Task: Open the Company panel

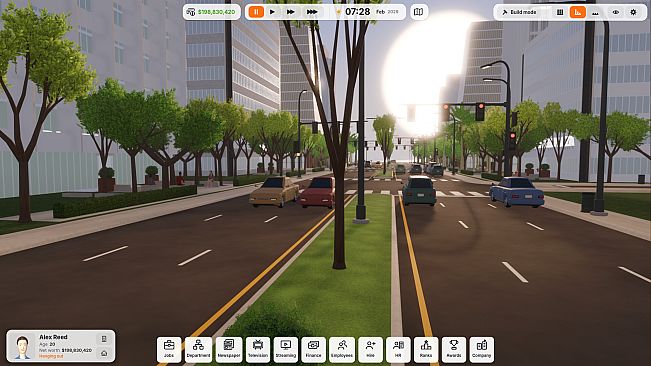Action: pyautogui.click(x=482, y=349)
